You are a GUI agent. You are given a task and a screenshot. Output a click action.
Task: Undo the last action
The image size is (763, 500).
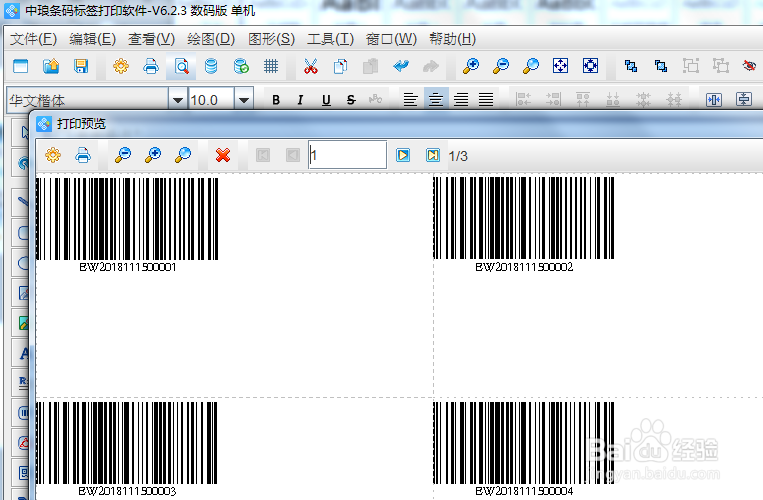pyautogui.click(x=401, y=66)
